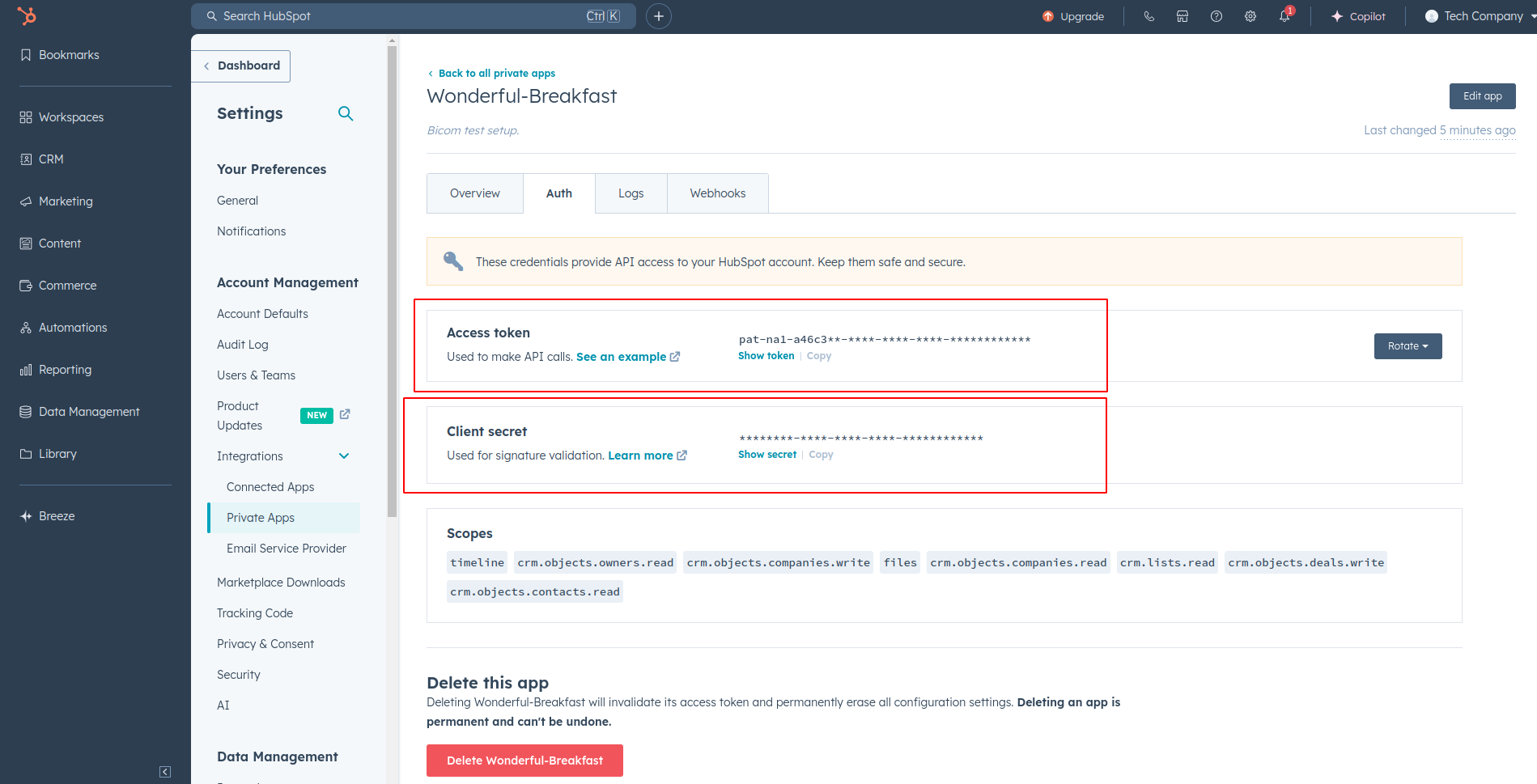Open Notifications preferences
Image resolution: width=1537 pixels, height=784 pixels.
[x=252, y=231]
